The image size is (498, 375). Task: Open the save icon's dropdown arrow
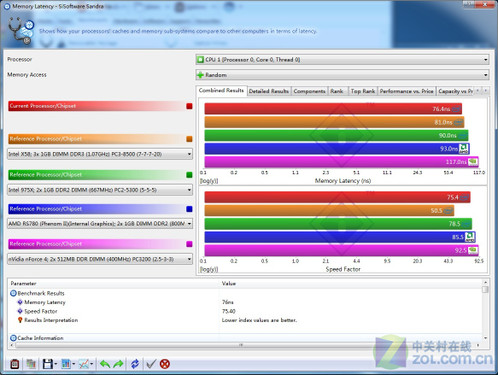click(x=56, y=364)
